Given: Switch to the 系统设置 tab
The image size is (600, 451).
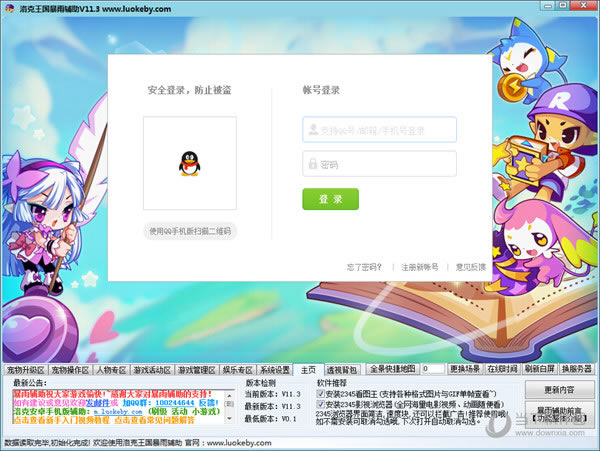Looking at the screenshot, I should pyautogui.click(x=274, y=370).
